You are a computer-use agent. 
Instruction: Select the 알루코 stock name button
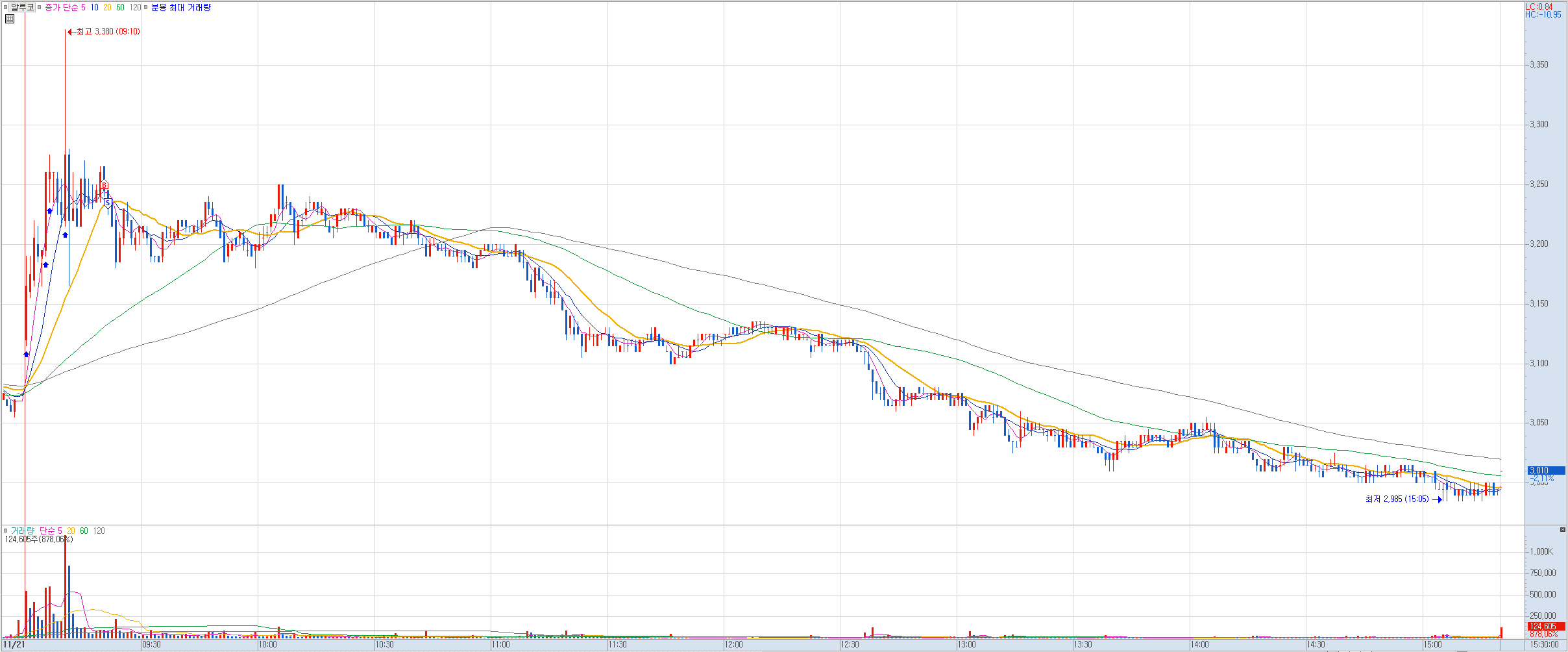[22, 8]
